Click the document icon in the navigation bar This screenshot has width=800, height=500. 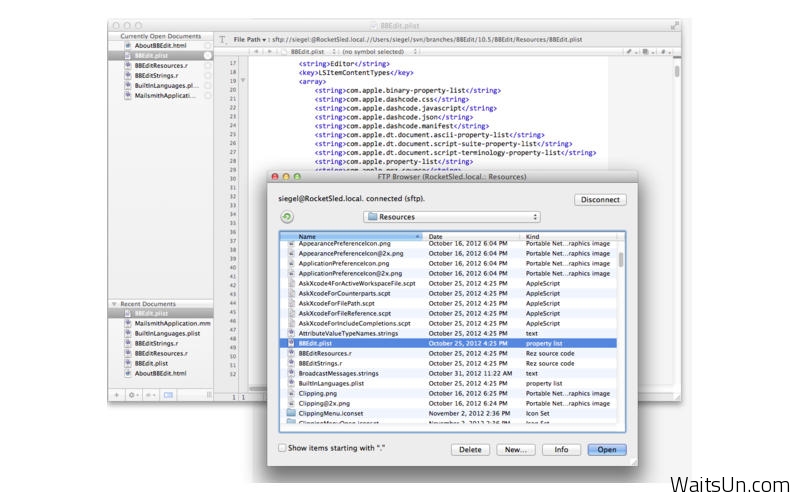285,52
